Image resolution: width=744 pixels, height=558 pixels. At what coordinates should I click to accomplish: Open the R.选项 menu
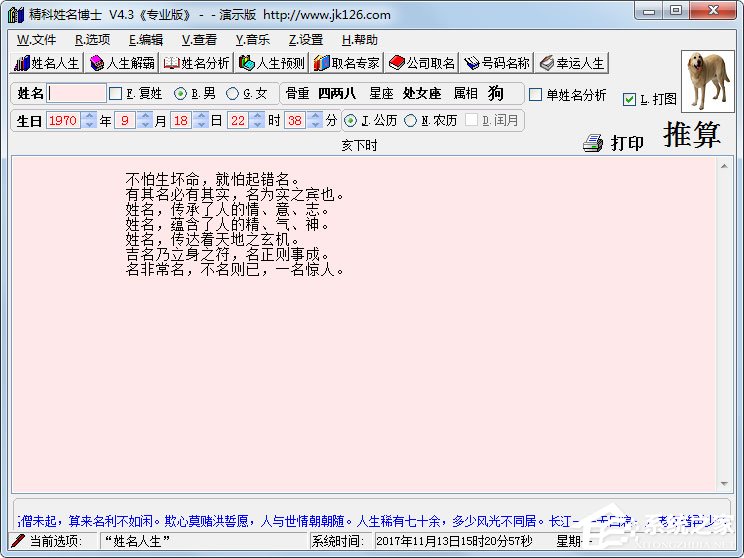[x=93, y=40]
